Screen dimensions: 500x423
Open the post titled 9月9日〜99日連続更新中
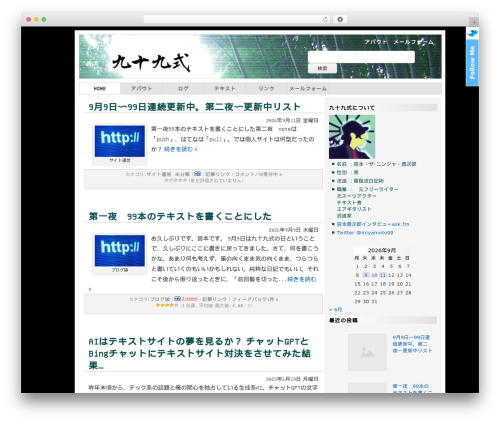tap(194, 107)
